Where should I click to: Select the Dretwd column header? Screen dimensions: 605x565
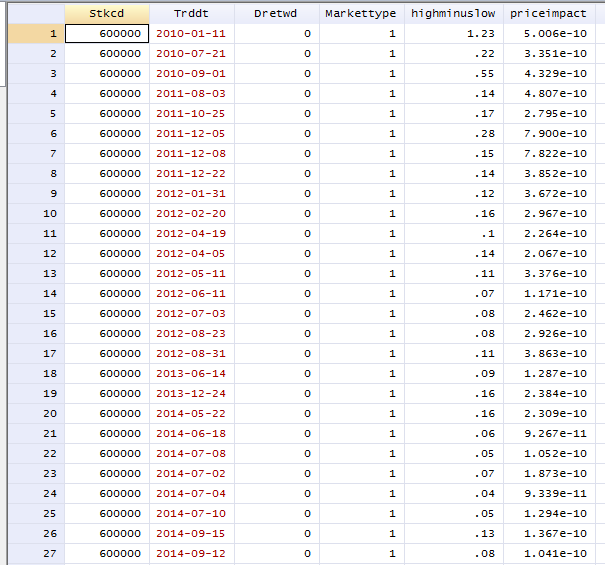(x=277, y=14)
